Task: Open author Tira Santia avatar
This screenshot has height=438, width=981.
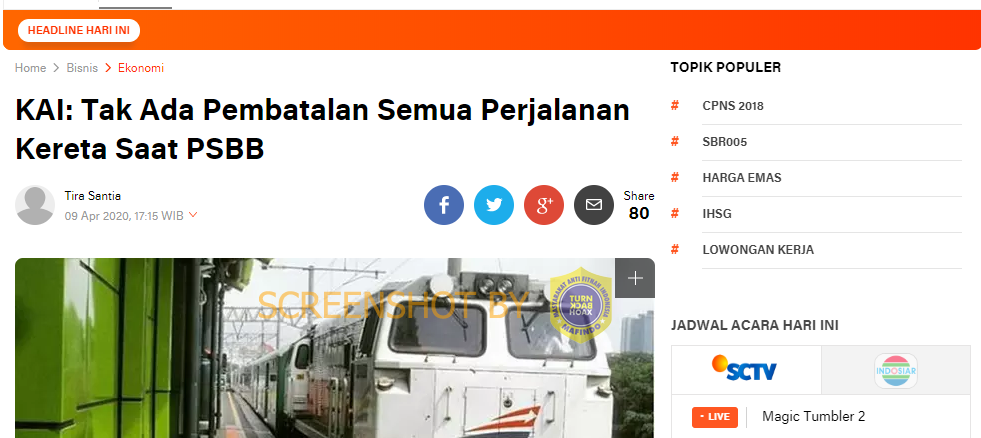Action: [35, 205]
